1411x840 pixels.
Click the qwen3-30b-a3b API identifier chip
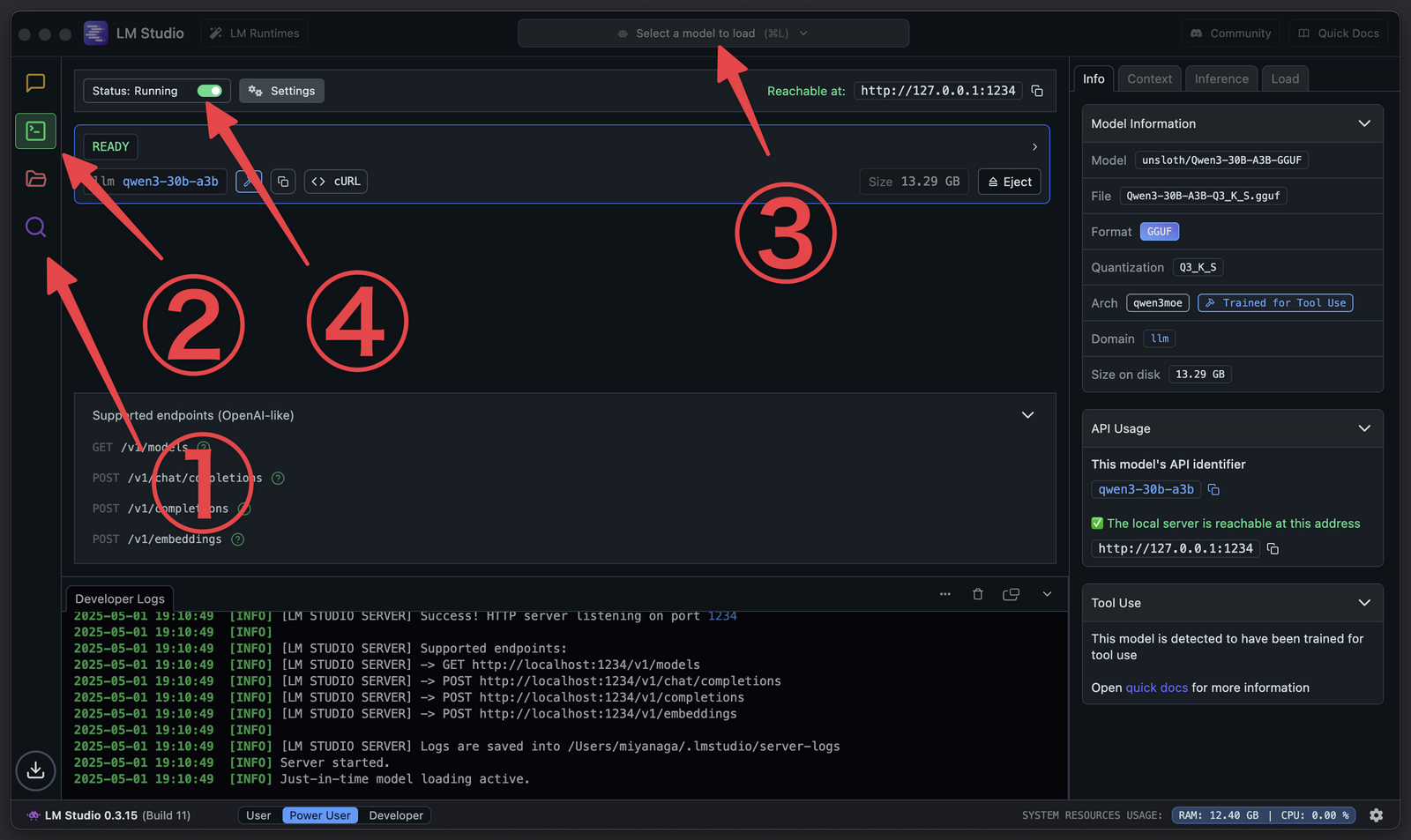(1146, 489)
